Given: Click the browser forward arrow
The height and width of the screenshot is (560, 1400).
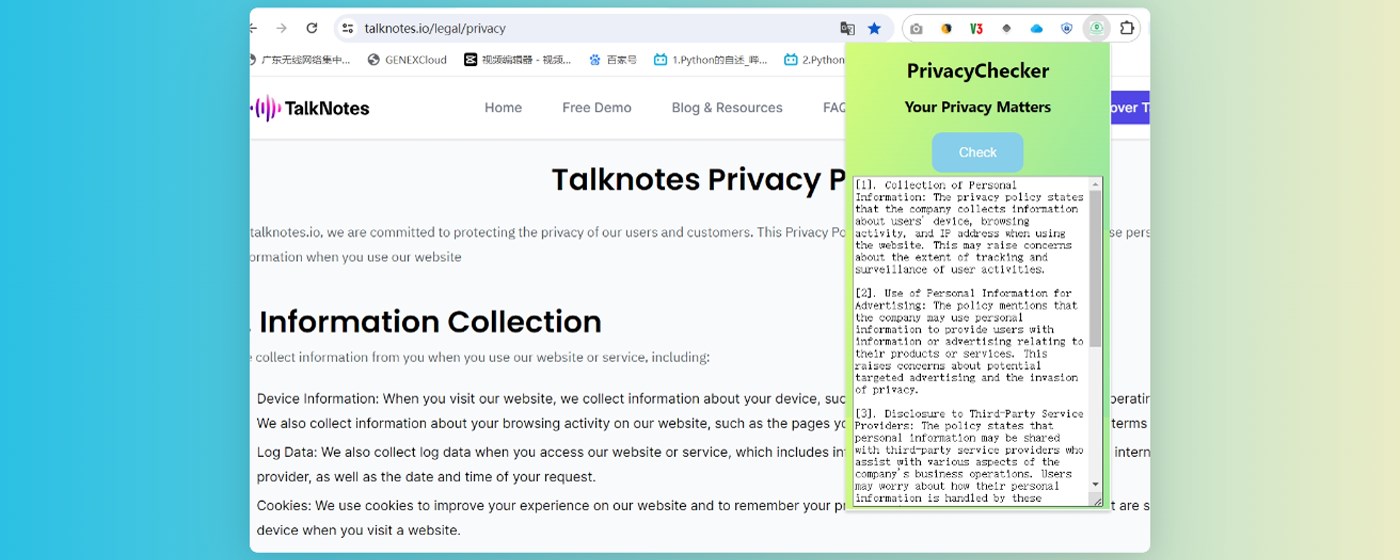Looking at the screenshot, I should [x=282, y=28].
